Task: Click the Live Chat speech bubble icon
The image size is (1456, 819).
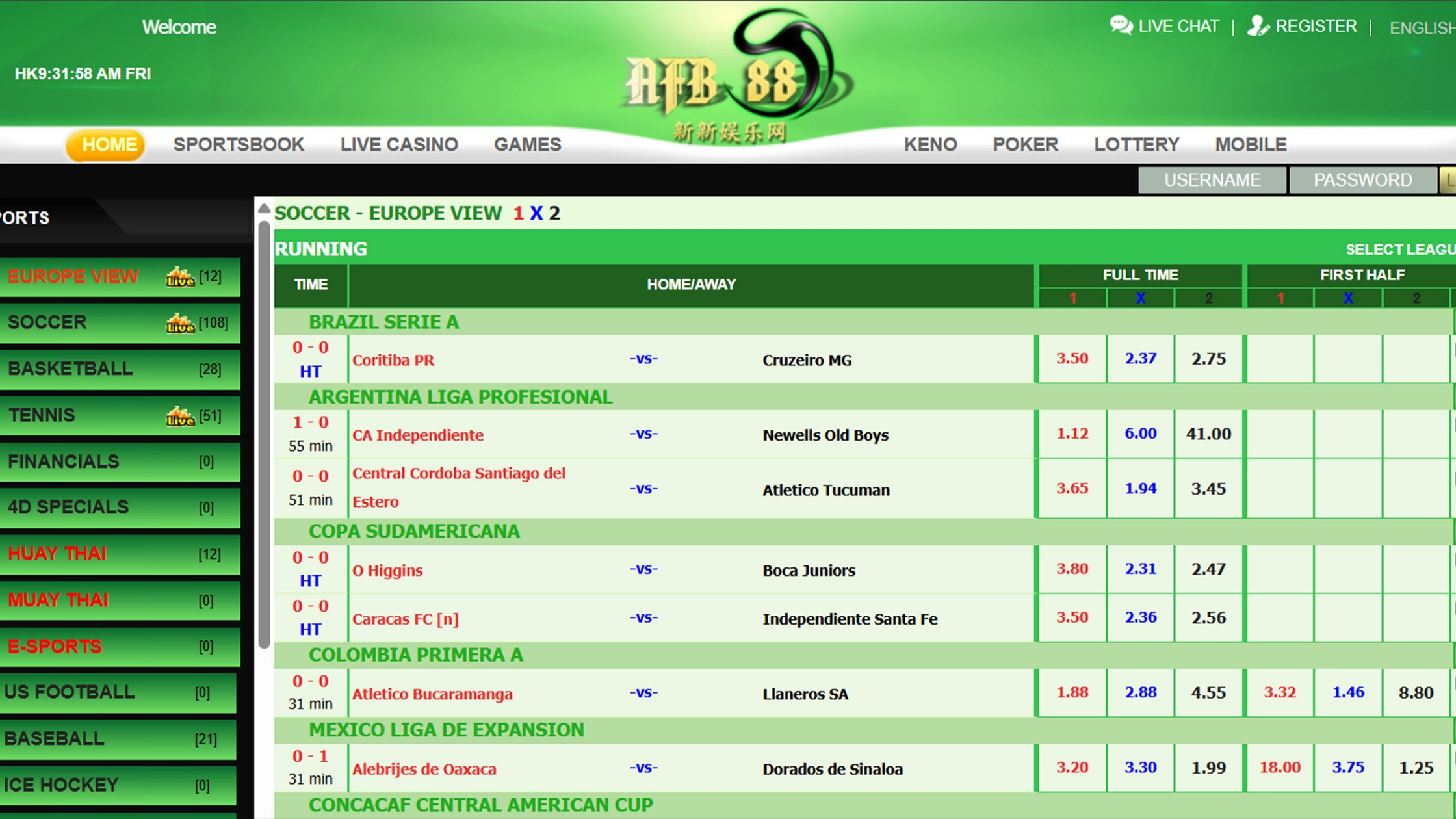Action: 1121,25
